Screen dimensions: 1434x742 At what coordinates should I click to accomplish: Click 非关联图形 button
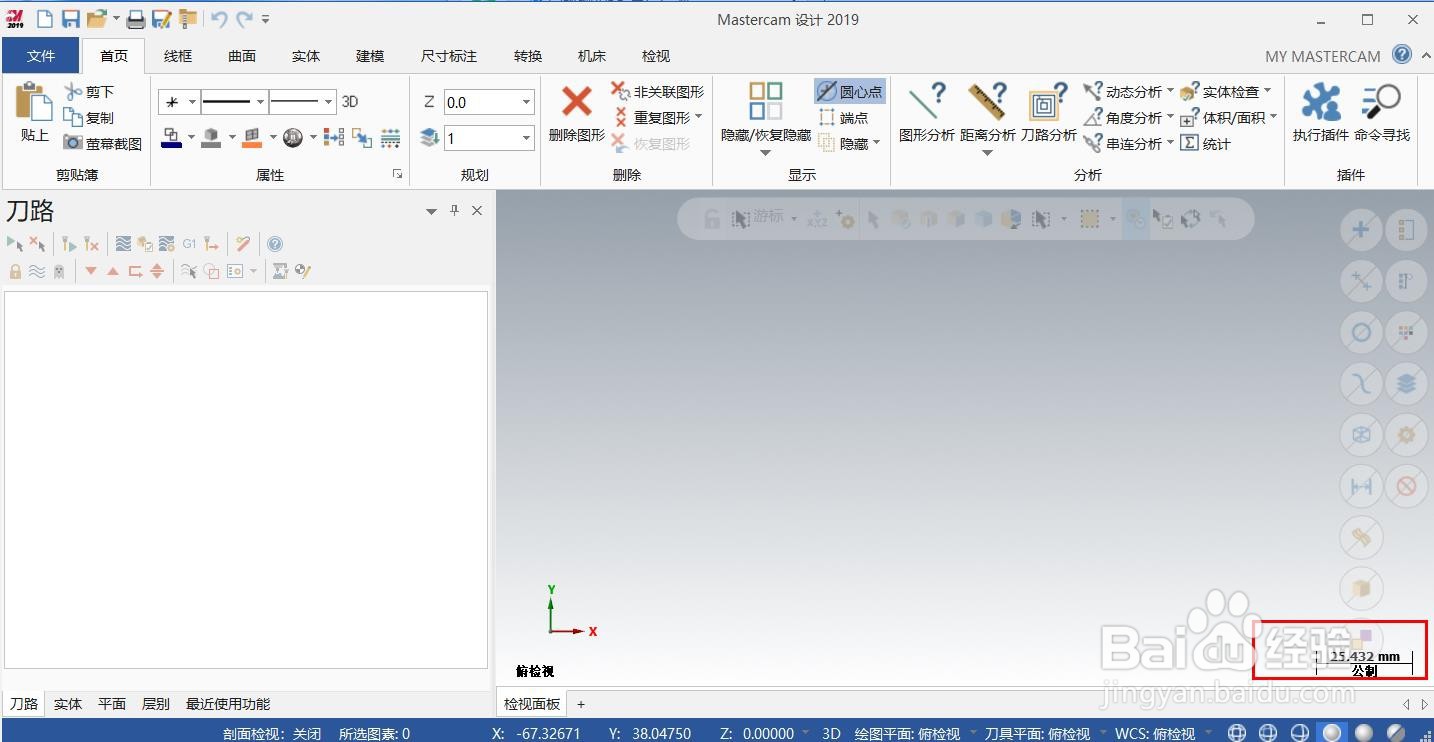click(658, 92)
